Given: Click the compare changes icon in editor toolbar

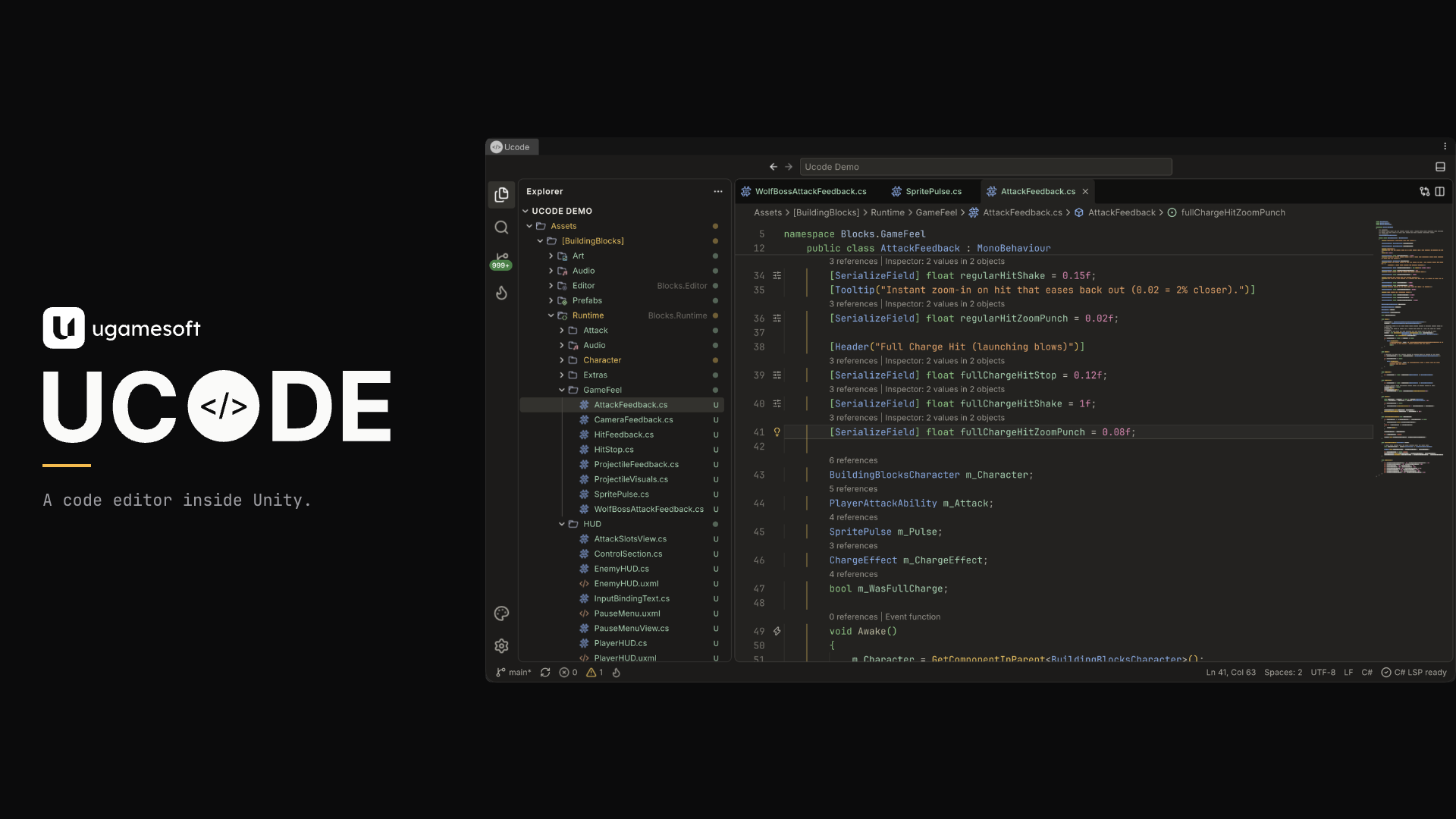Looking at the screenshot, I should pos(1425,192).
